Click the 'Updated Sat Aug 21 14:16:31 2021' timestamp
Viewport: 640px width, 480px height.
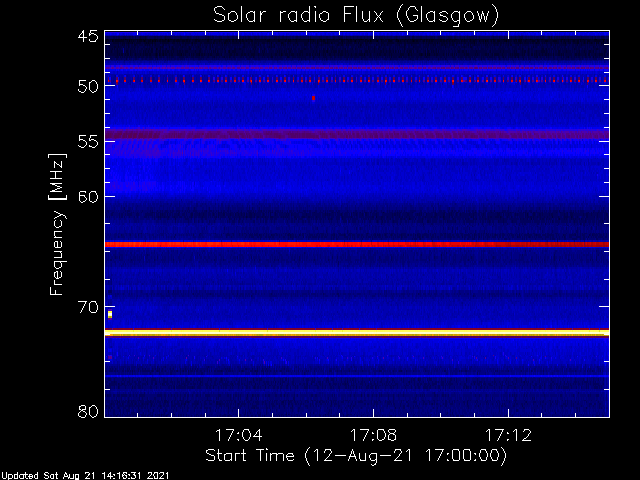(x=84, y=476)
